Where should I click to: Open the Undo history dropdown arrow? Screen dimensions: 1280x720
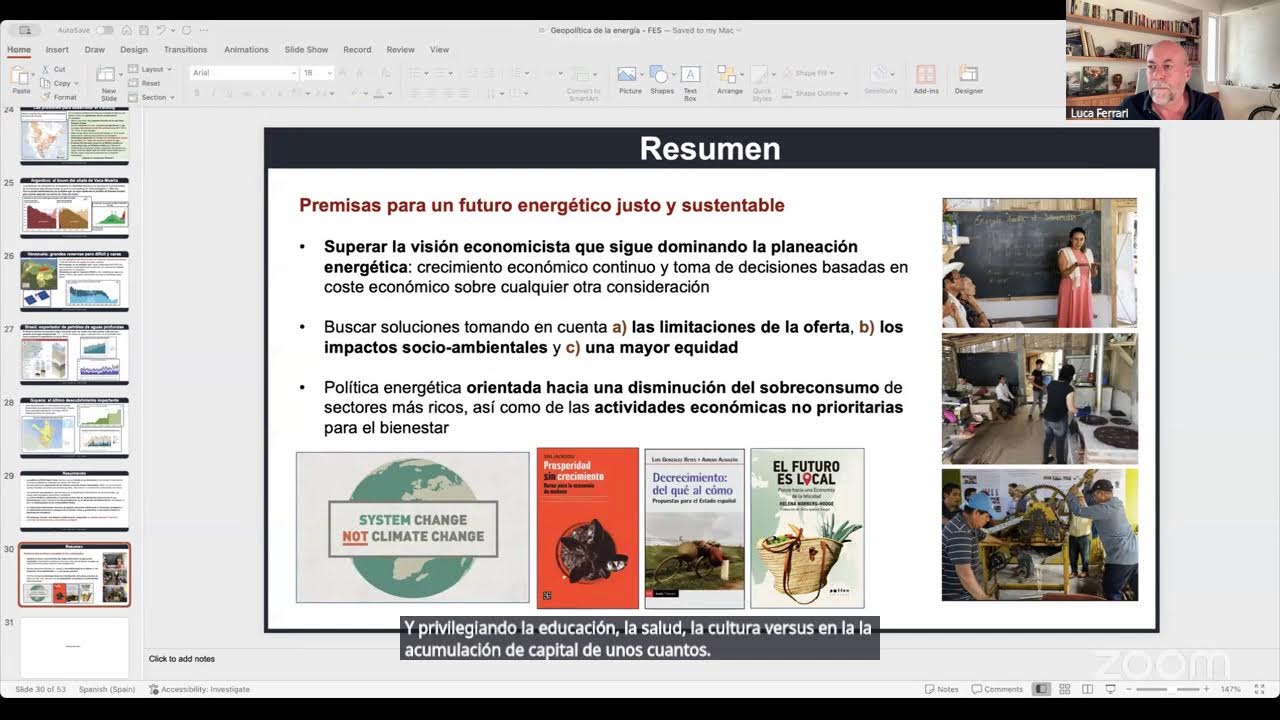[x=171, y=30]
